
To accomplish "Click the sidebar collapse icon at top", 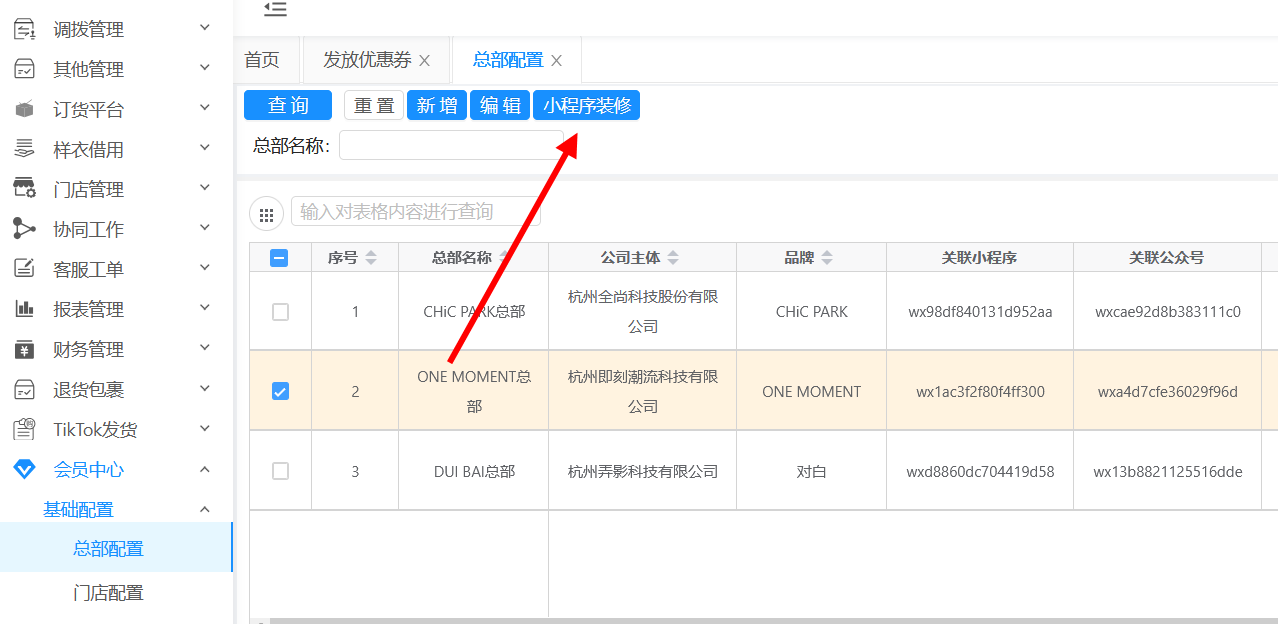I will click(275, 9).
